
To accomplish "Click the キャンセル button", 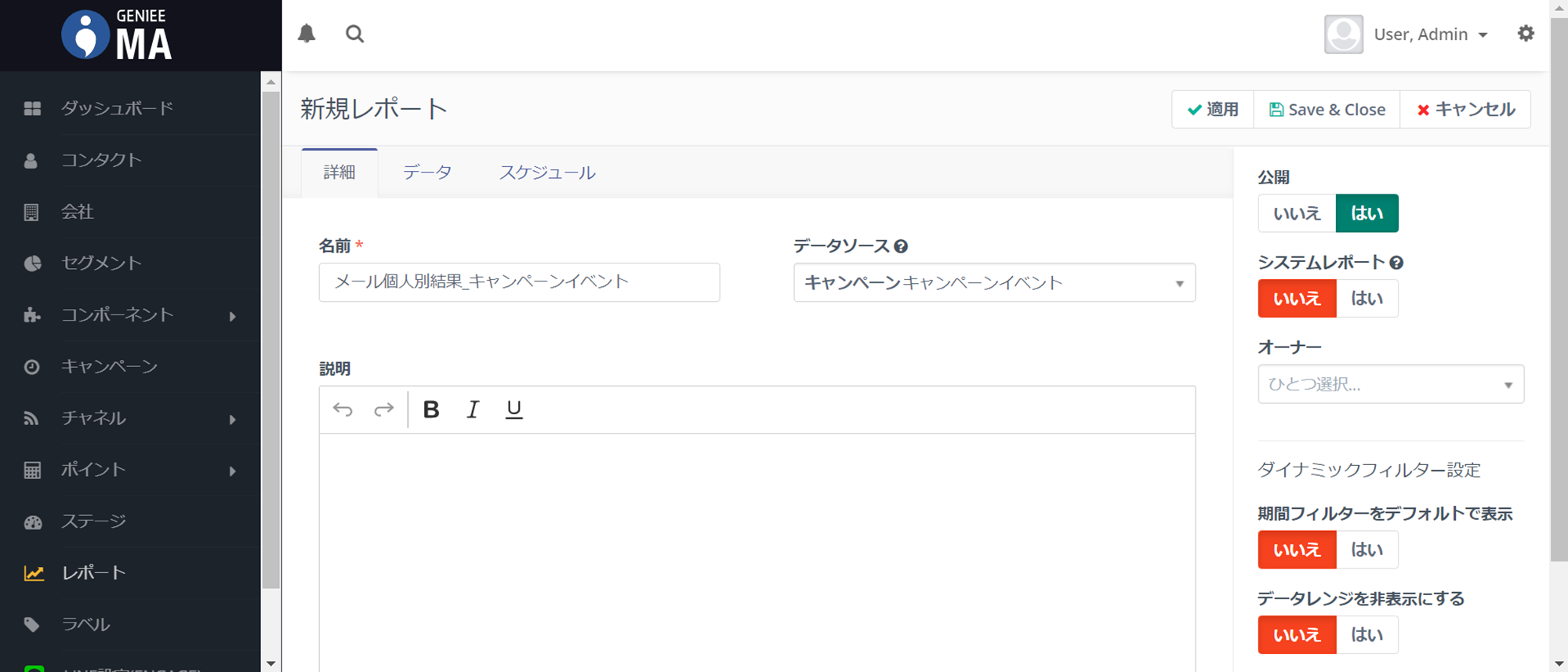I will tap(1465, 110).
